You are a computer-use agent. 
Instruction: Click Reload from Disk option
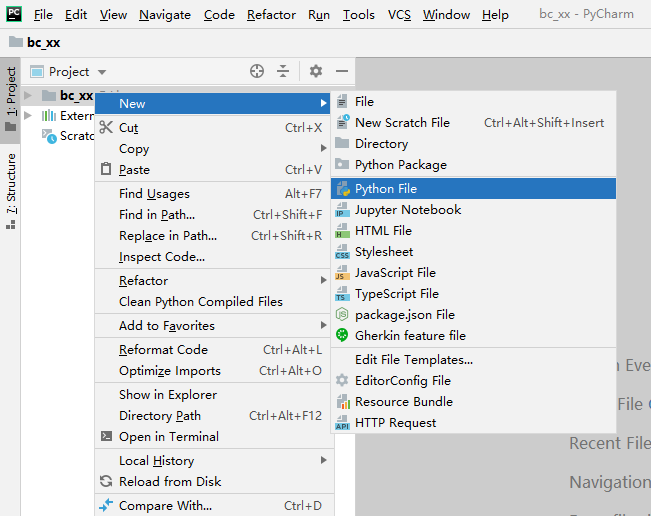(x=170, y=482)
